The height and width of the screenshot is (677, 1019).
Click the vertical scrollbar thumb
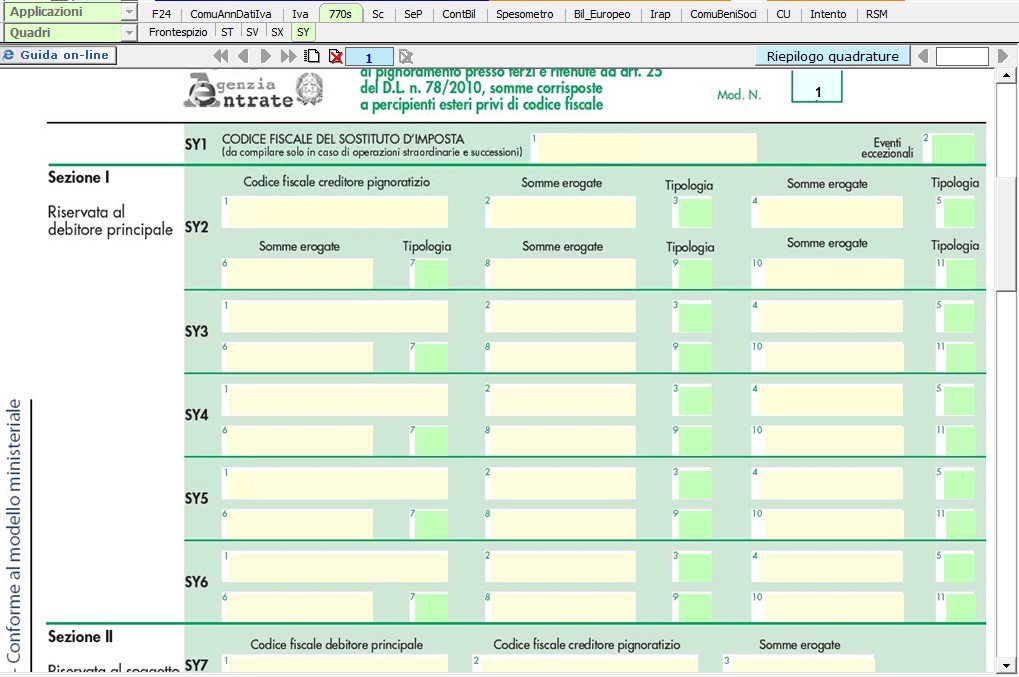1007,234
